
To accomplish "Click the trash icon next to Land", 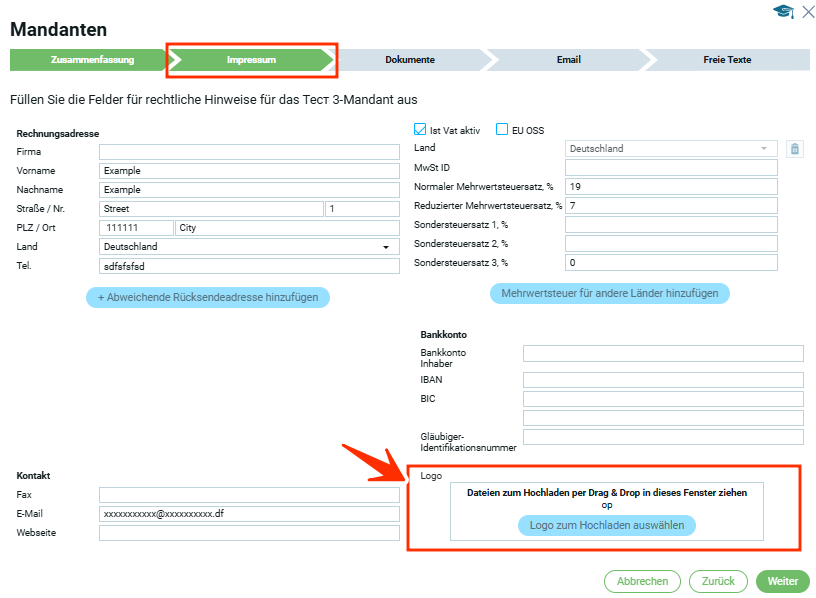I will [x=795, y=149].
